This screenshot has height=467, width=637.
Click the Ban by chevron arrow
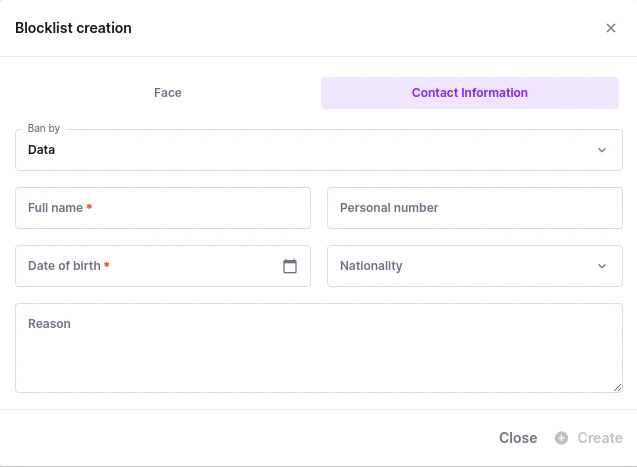[602, 150]
